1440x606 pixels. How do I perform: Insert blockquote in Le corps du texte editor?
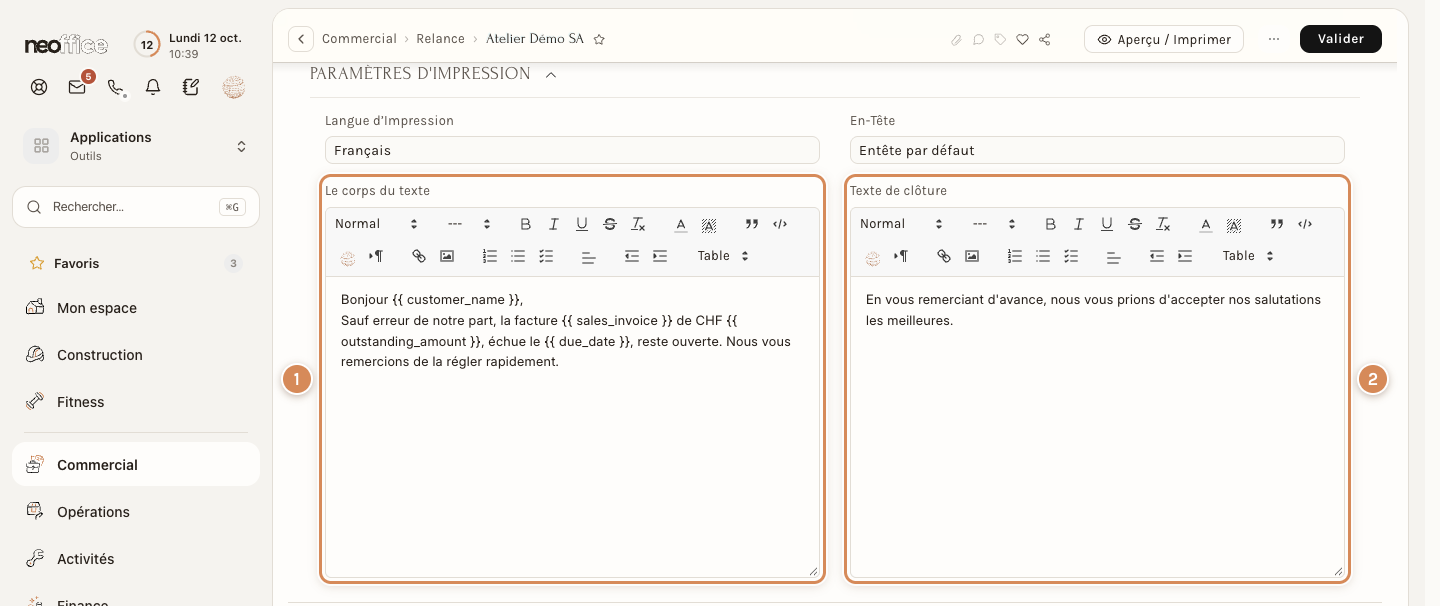(752, 224)
